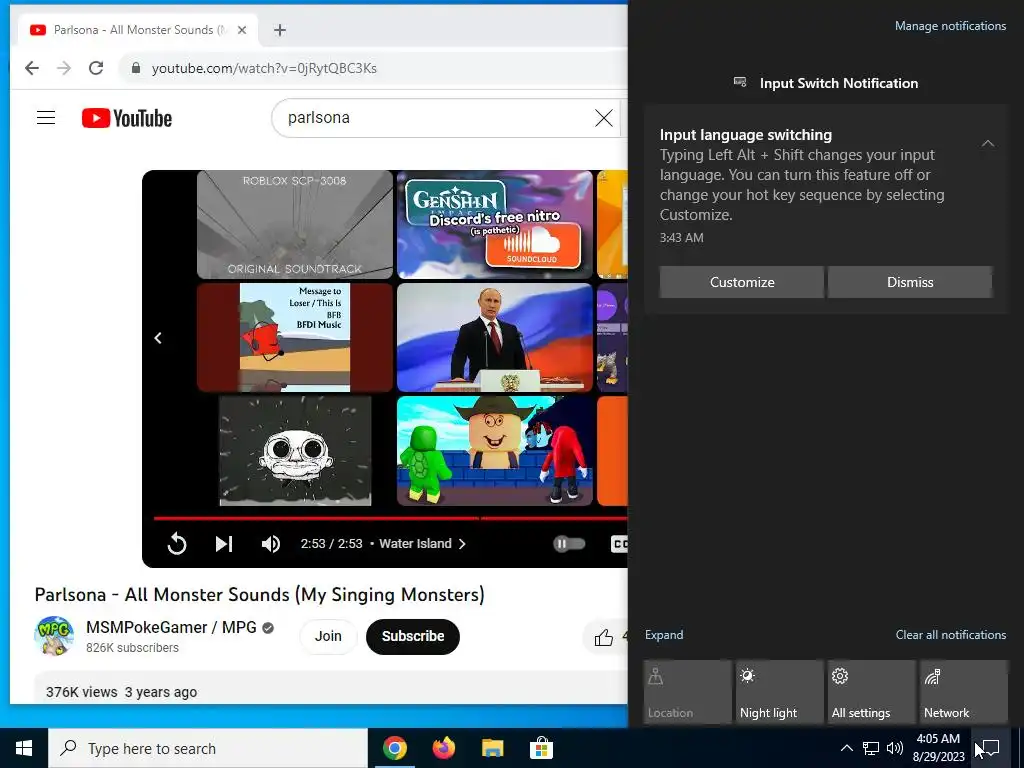Open the black-and-white face video thumbnail
The height and width of the screenshot is (768, 1024).
coord(295,451)
